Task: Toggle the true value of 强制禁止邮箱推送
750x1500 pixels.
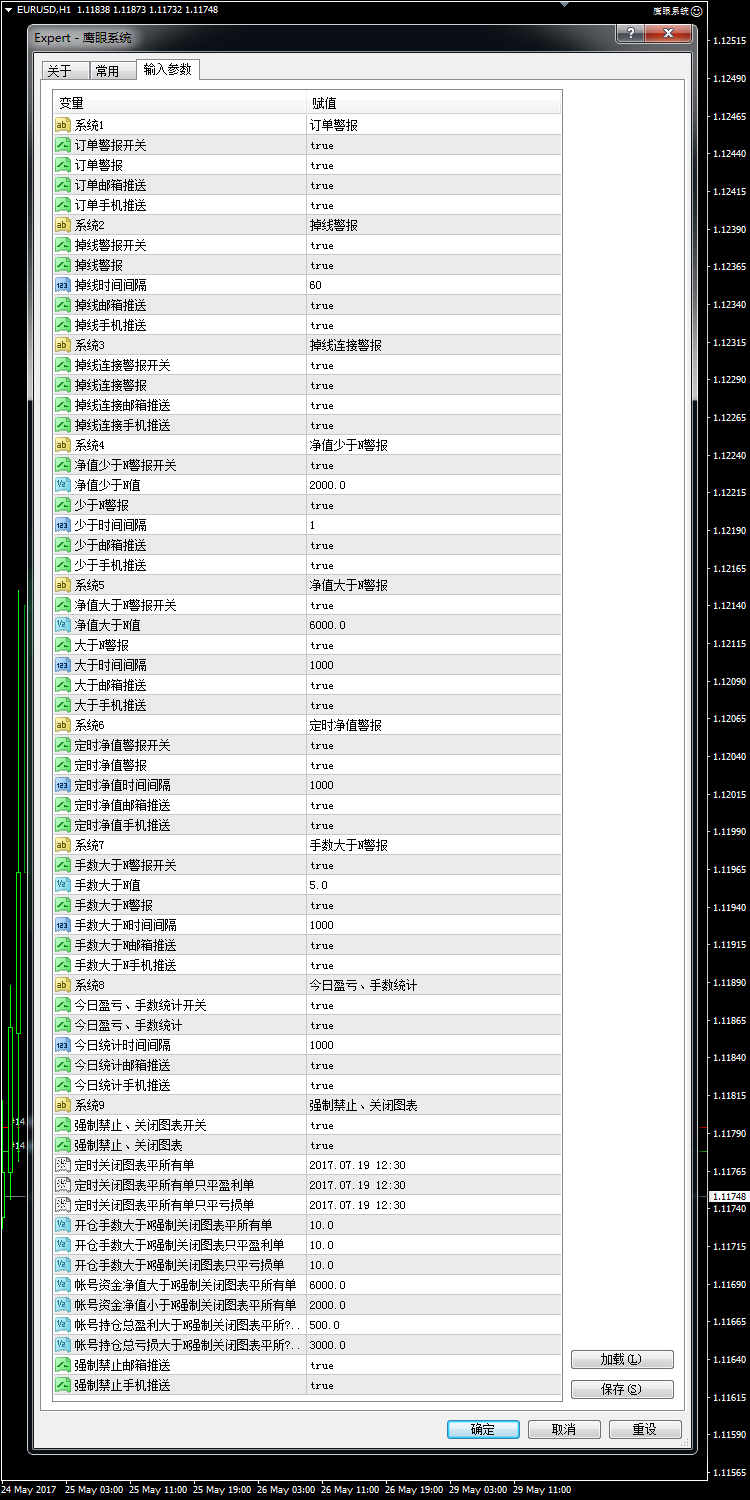Action: [x=322, y=1365]
